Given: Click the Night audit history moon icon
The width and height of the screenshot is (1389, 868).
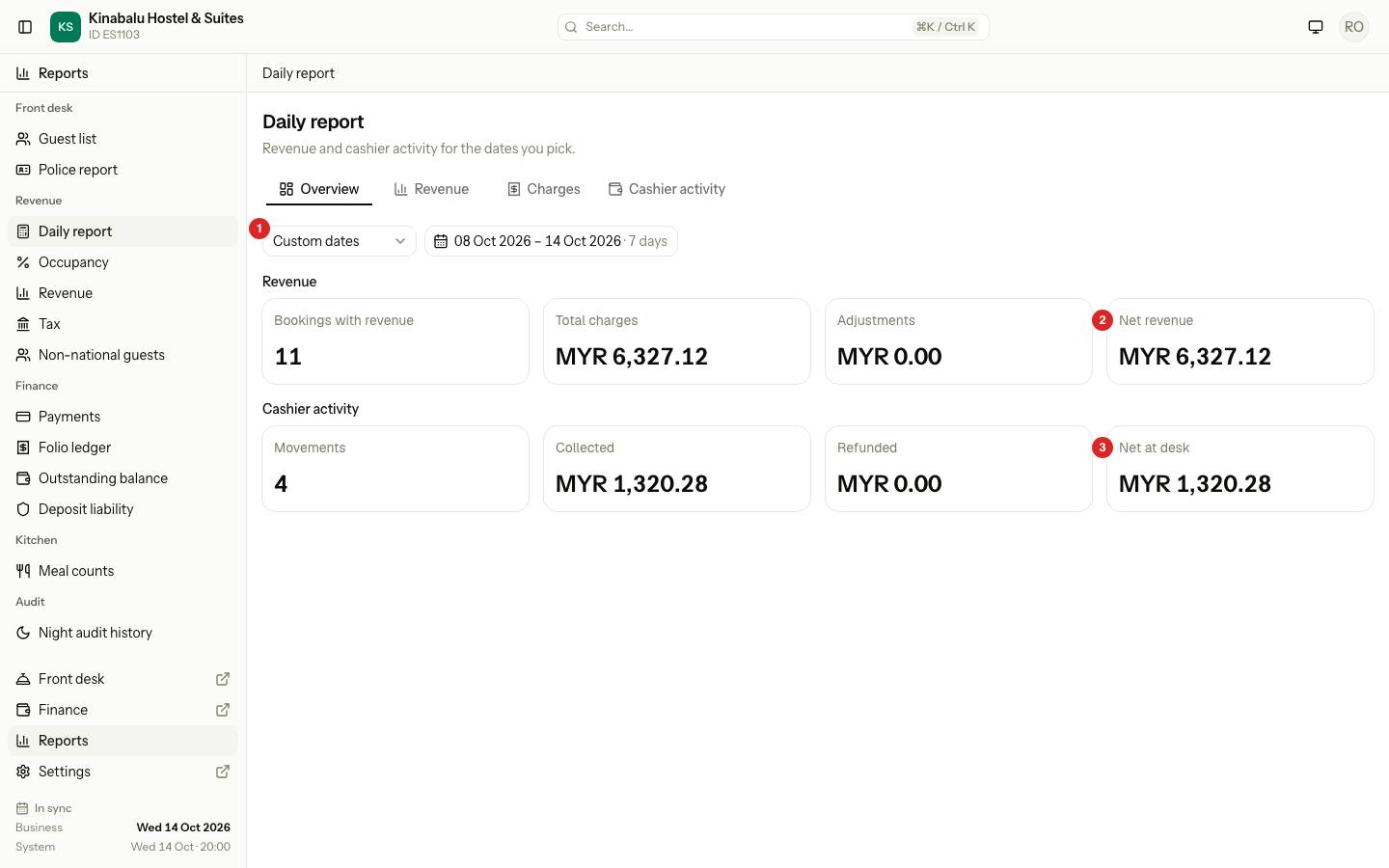Looking at the screenshot, I should (23, 633).
